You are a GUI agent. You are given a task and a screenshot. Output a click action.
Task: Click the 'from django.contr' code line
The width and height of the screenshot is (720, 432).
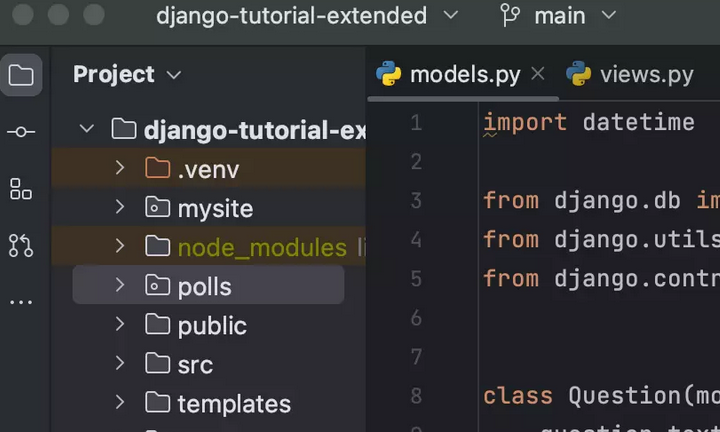coord(601,279)
